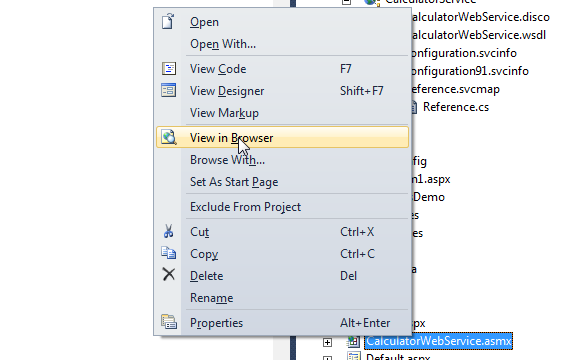Click the scissors Cut icon
575x360 pixels.
[169, 231]
